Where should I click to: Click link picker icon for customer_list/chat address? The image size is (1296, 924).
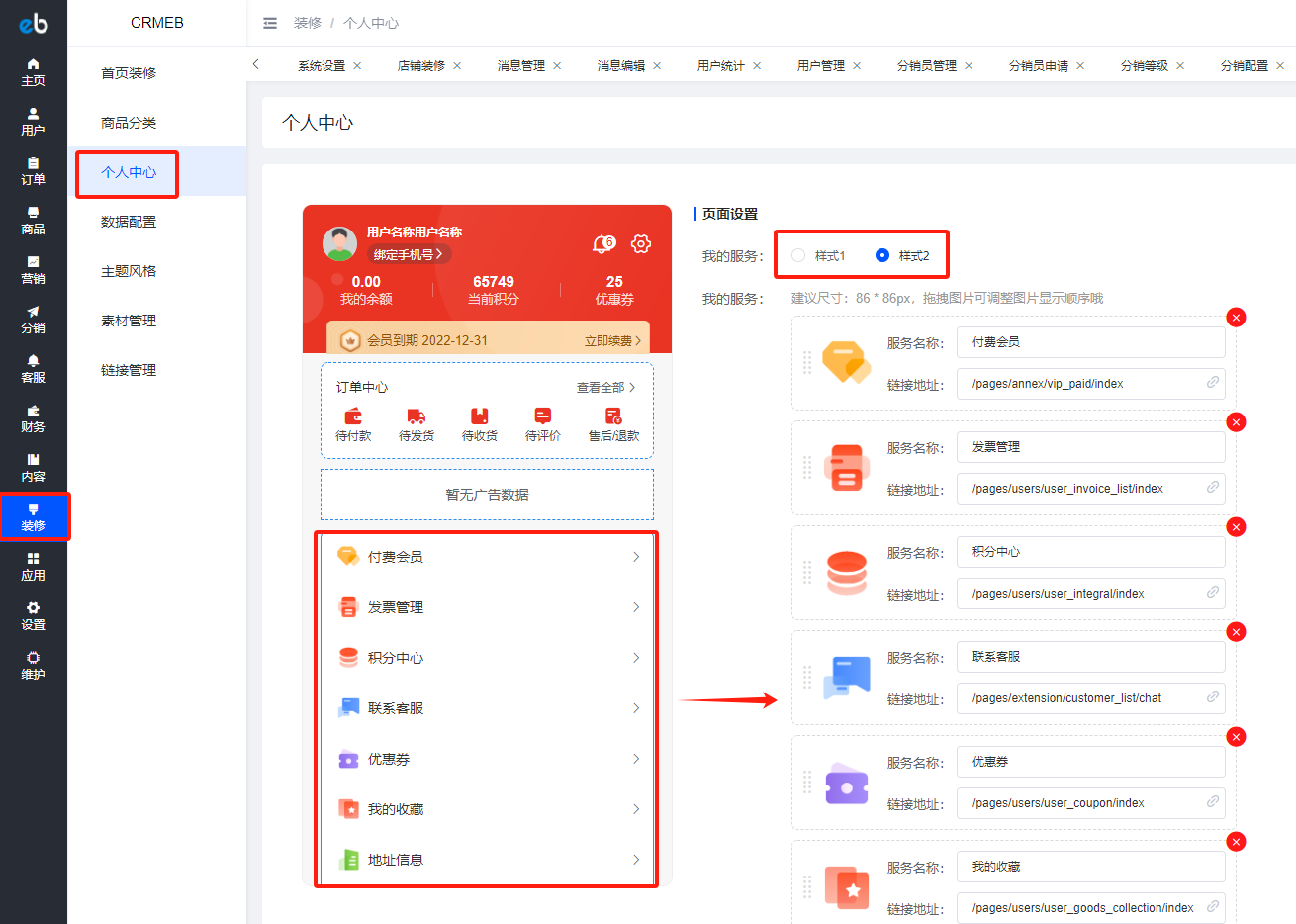[1212, 697]
